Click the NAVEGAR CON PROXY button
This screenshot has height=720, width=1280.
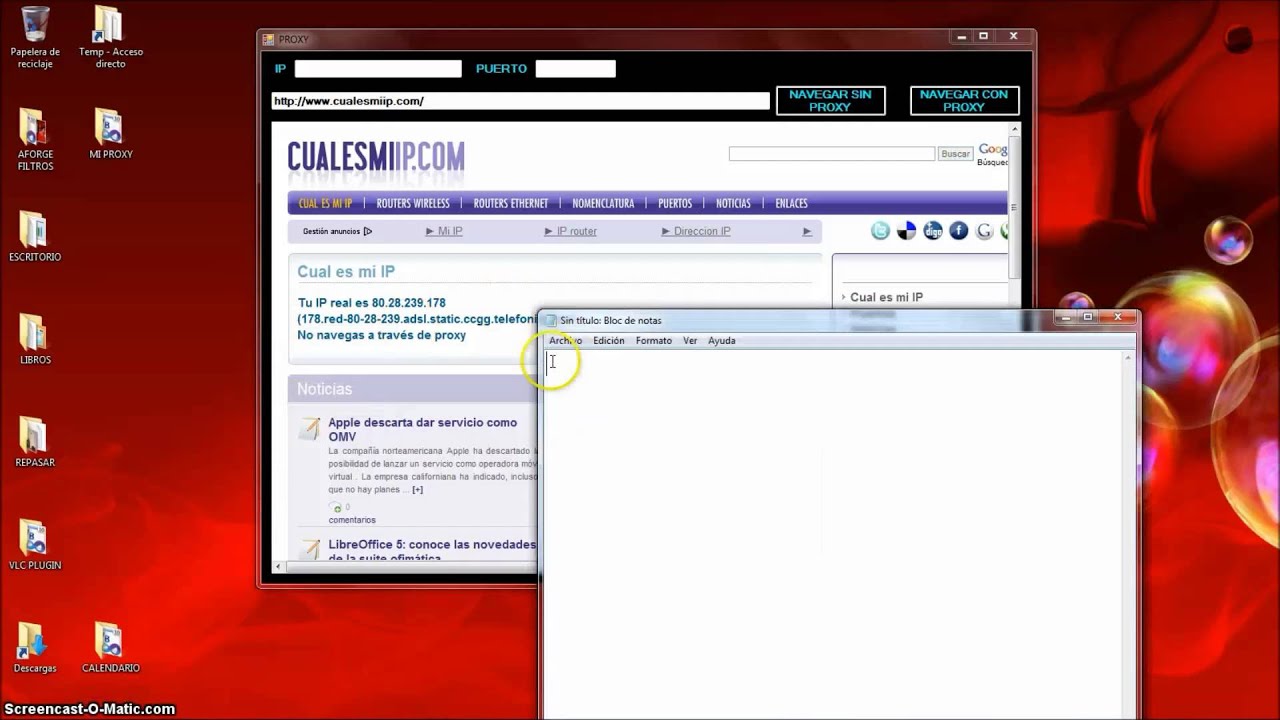coord(964,101)
